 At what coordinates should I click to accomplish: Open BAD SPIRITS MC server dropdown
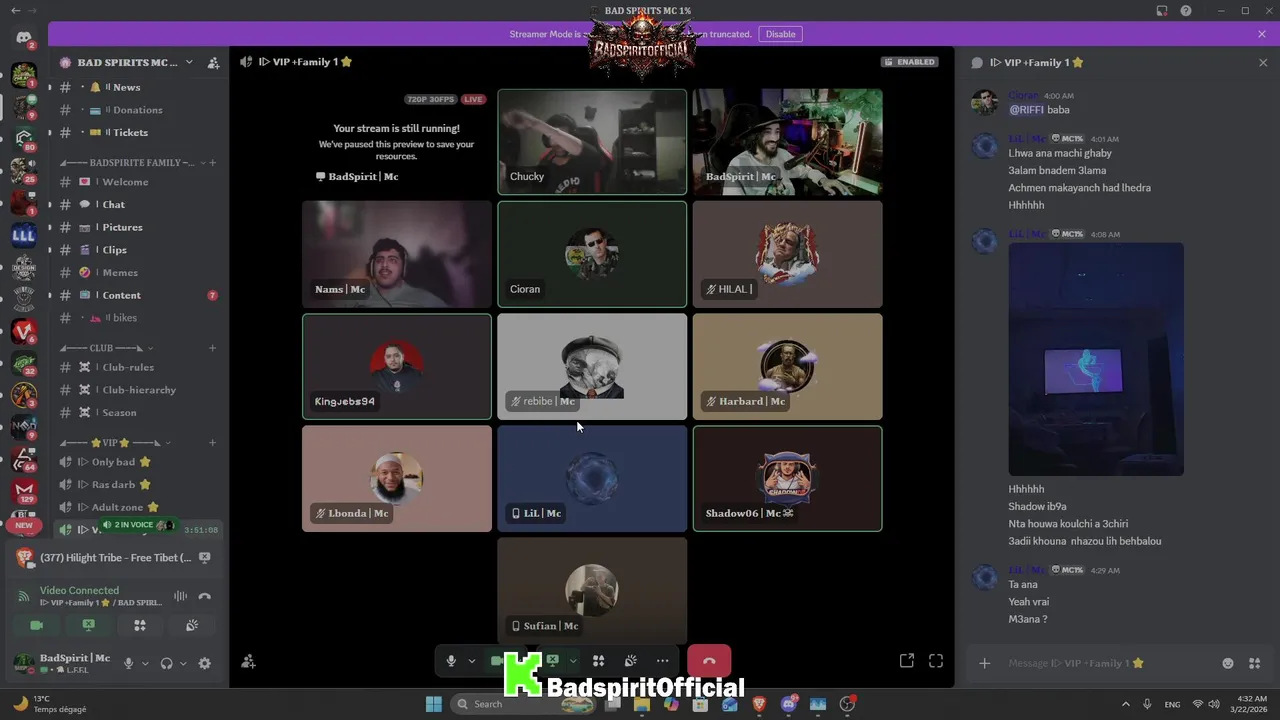pyautogui.click(x=189, y=62)
